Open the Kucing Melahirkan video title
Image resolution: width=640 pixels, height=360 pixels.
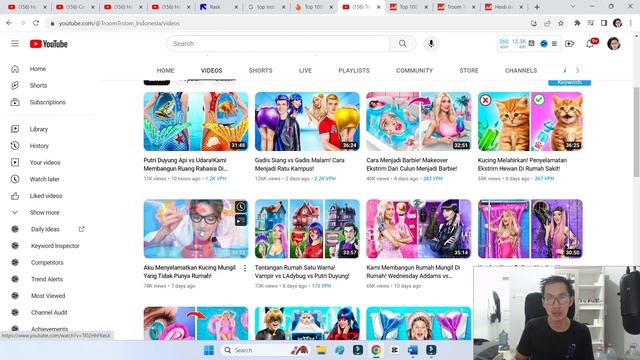(x=522, y=164)
